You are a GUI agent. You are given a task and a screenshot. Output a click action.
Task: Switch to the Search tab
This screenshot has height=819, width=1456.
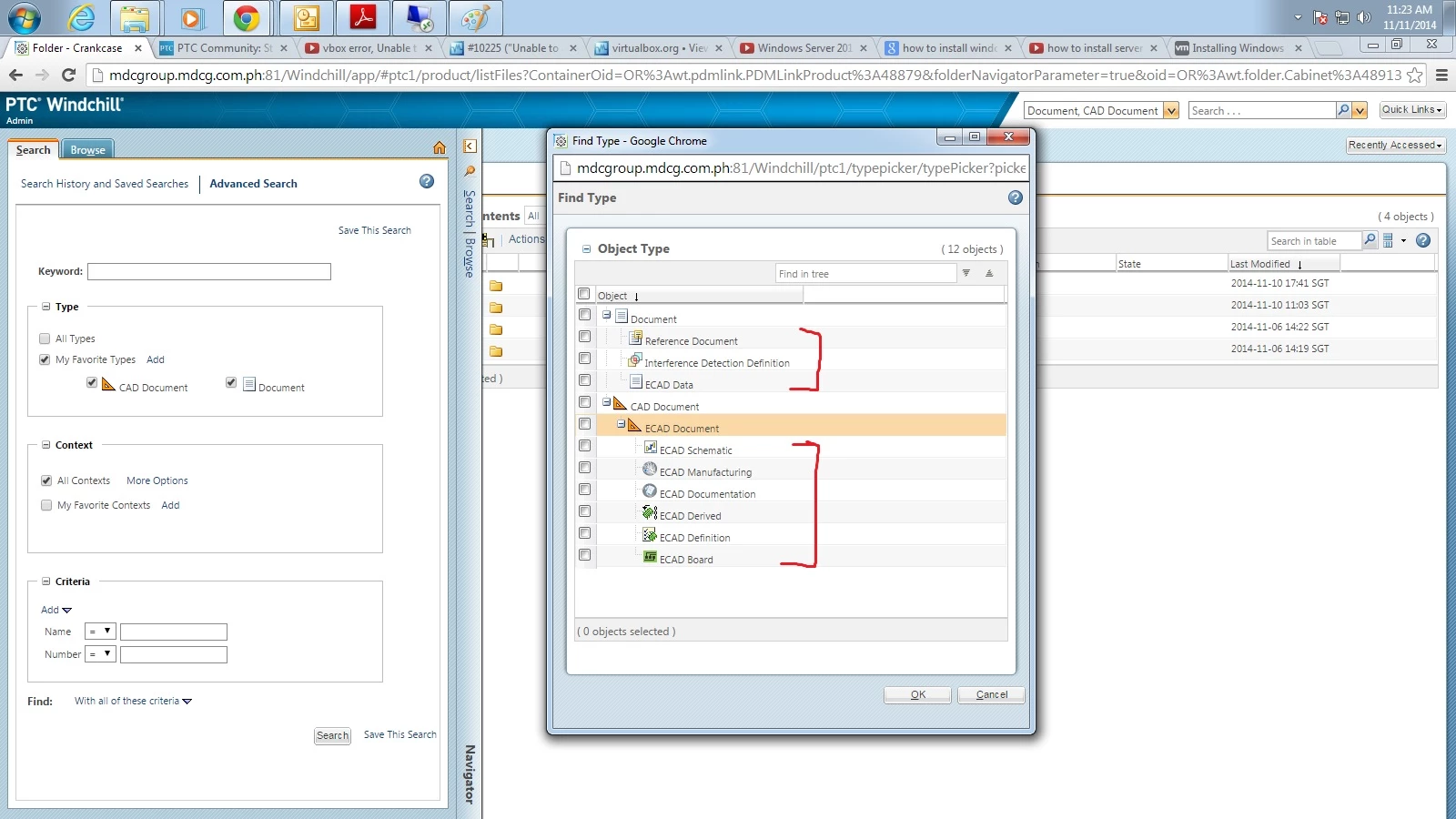click(x=34, y=150)
